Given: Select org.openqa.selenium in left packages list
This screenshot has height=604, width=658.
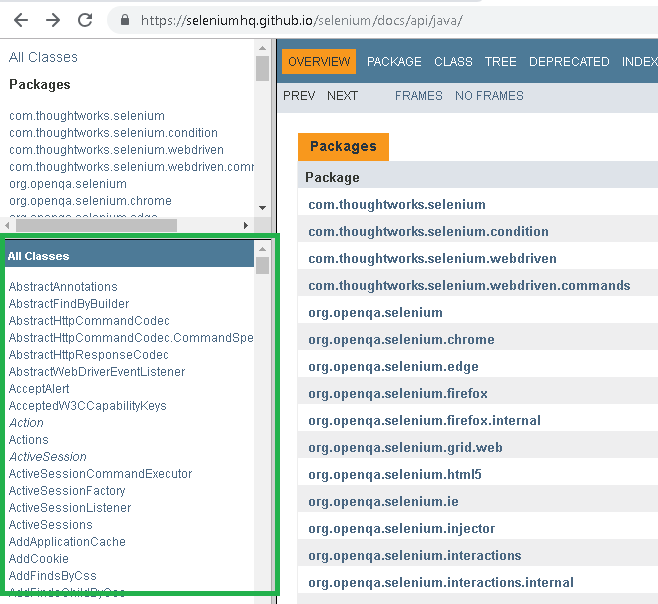Looking at the screenshot, I should point(68,184).
